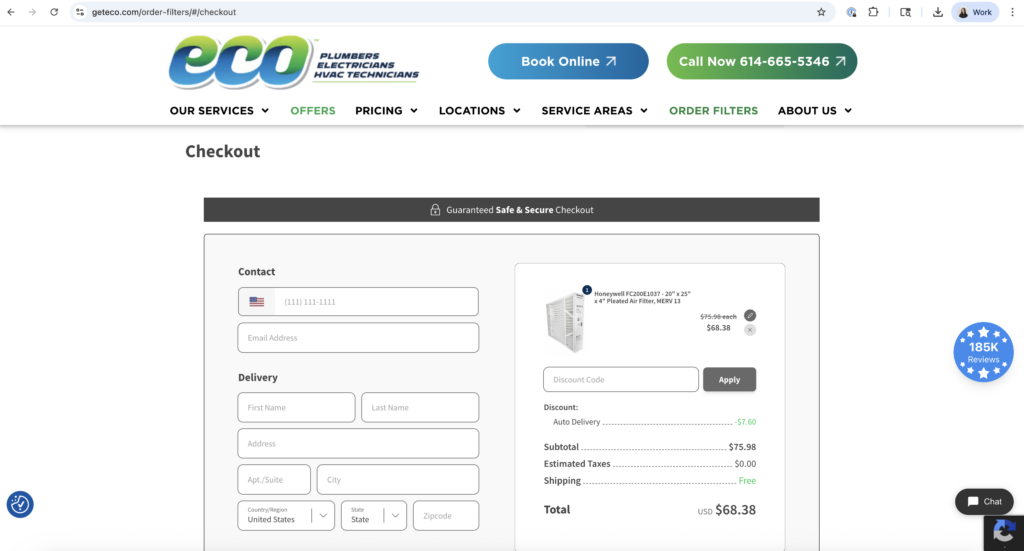
Task: Click the browser forward arrow
Action: pos(32,12)
